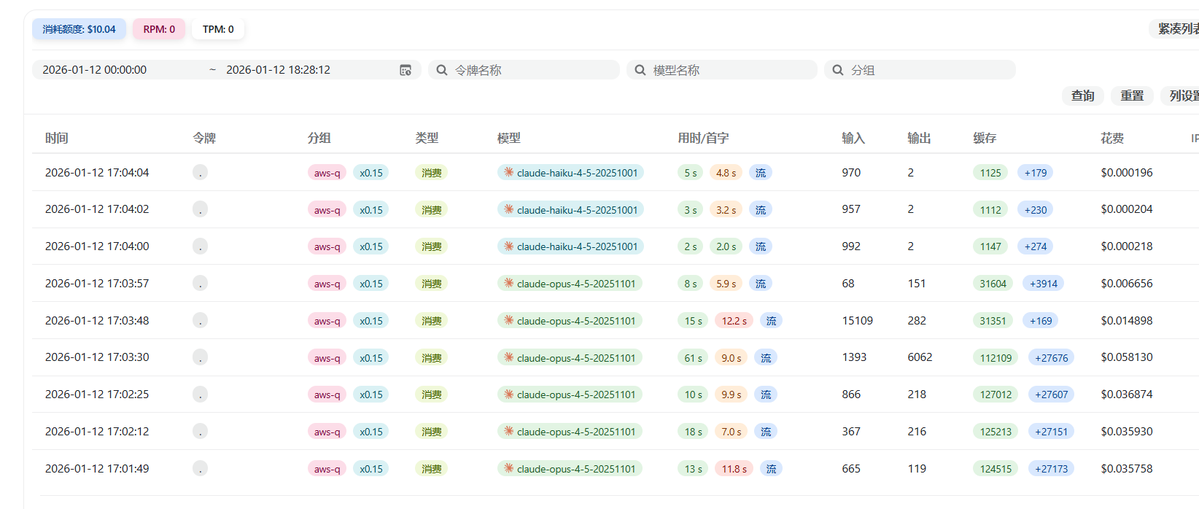
Task: Click the output value 6062
Action: pyautogui.click(x=920, y=358)
